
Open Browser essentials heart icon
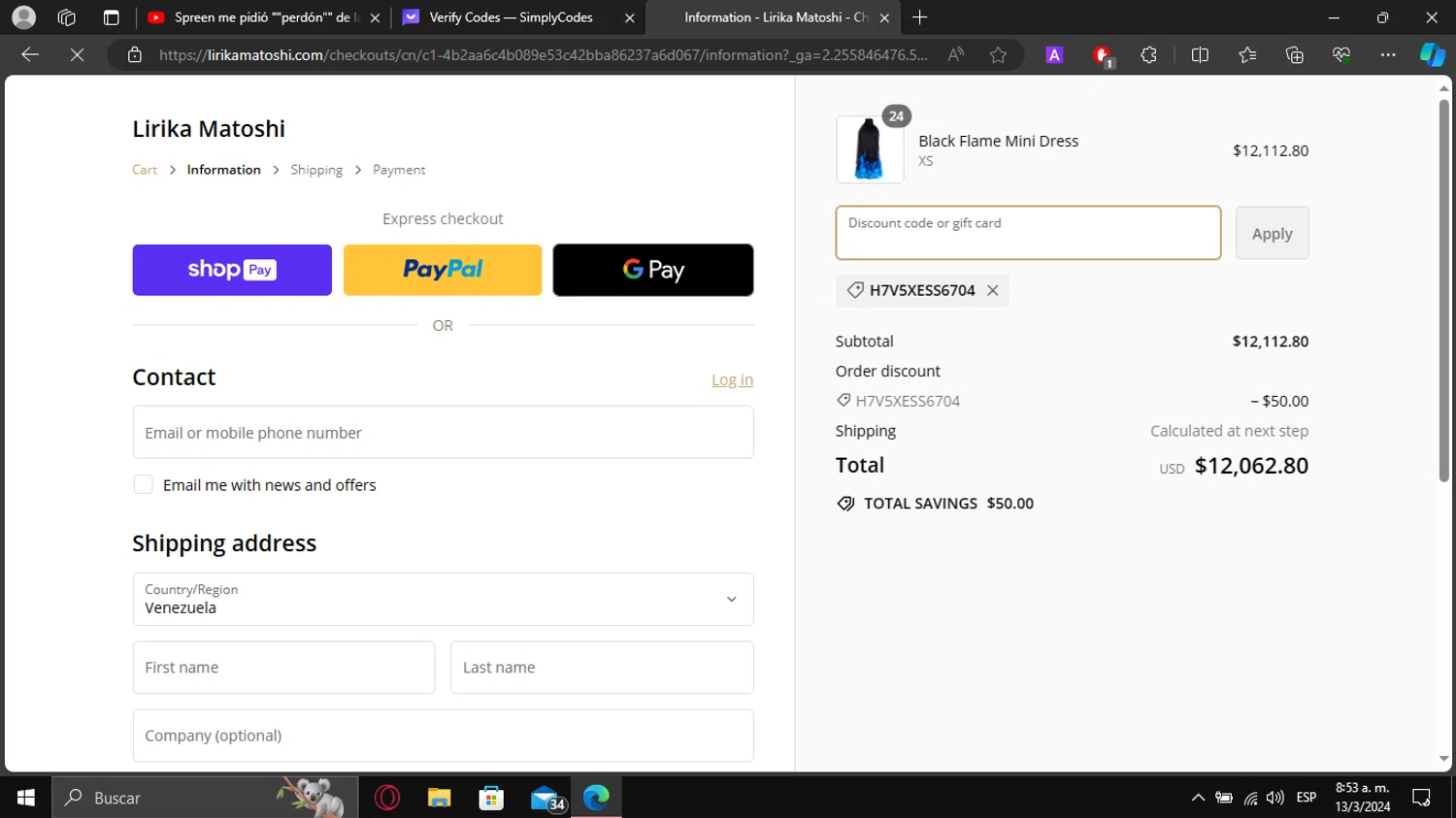point(1341,55)
